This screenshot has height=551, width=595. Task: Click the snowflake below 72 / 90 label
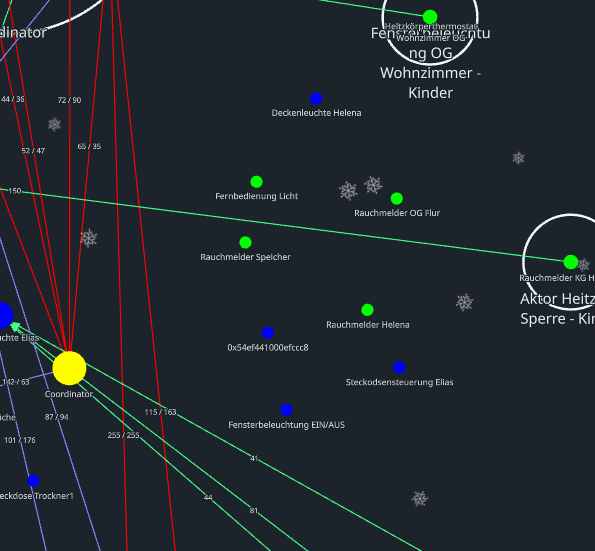click(x=54, y=124)
